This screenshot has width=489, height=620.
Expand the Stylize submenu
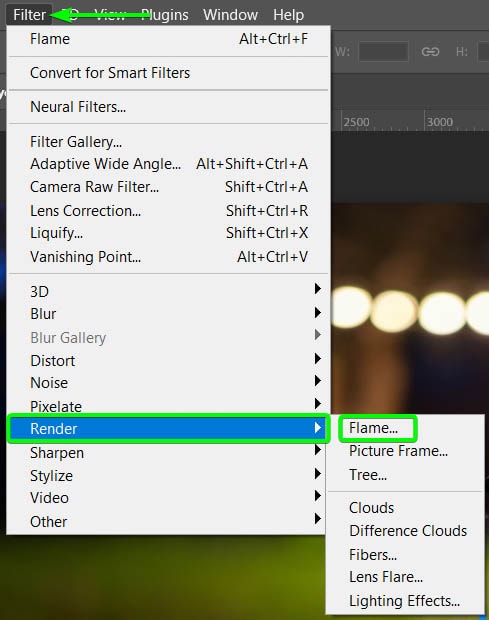click(x=168, y=475)
